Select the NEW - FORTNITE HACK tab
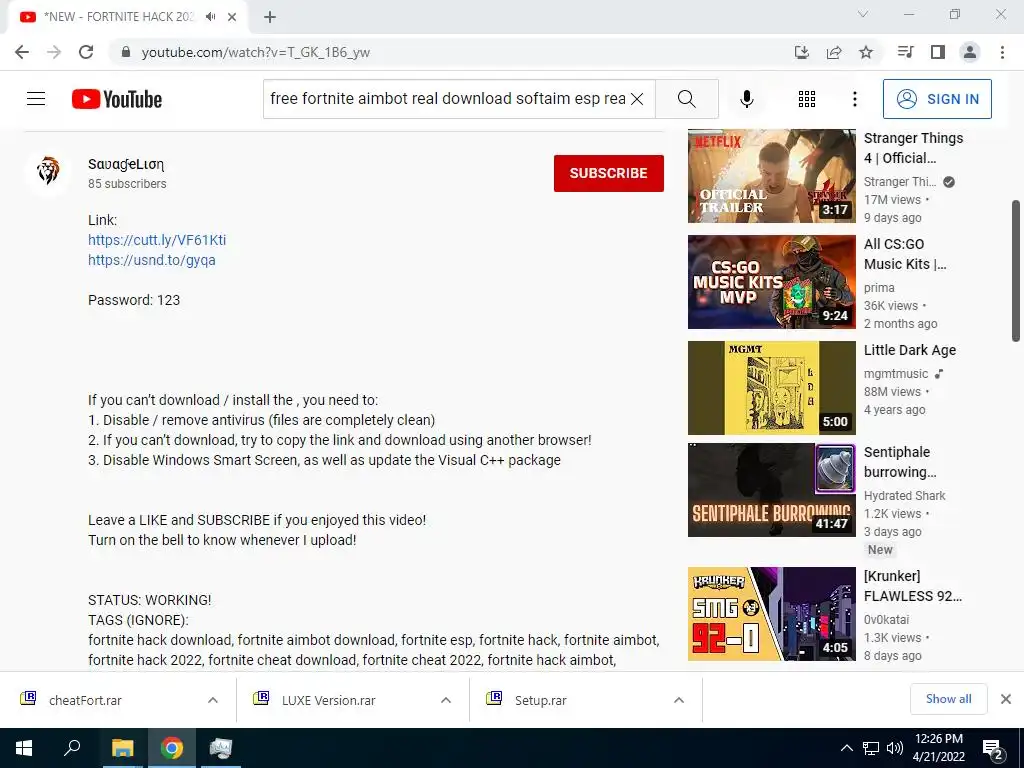The width and height of the screenshot is (1024, 768). point(127,17)
